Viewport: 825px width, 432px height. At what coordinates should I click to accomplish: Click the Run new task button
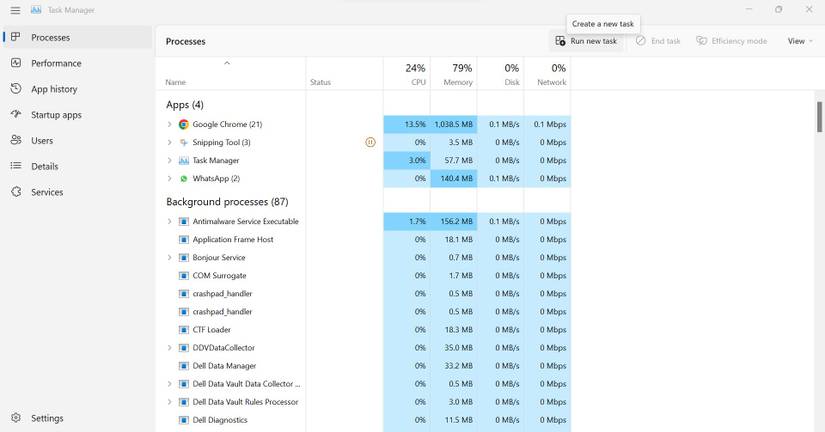pos(586,41)
